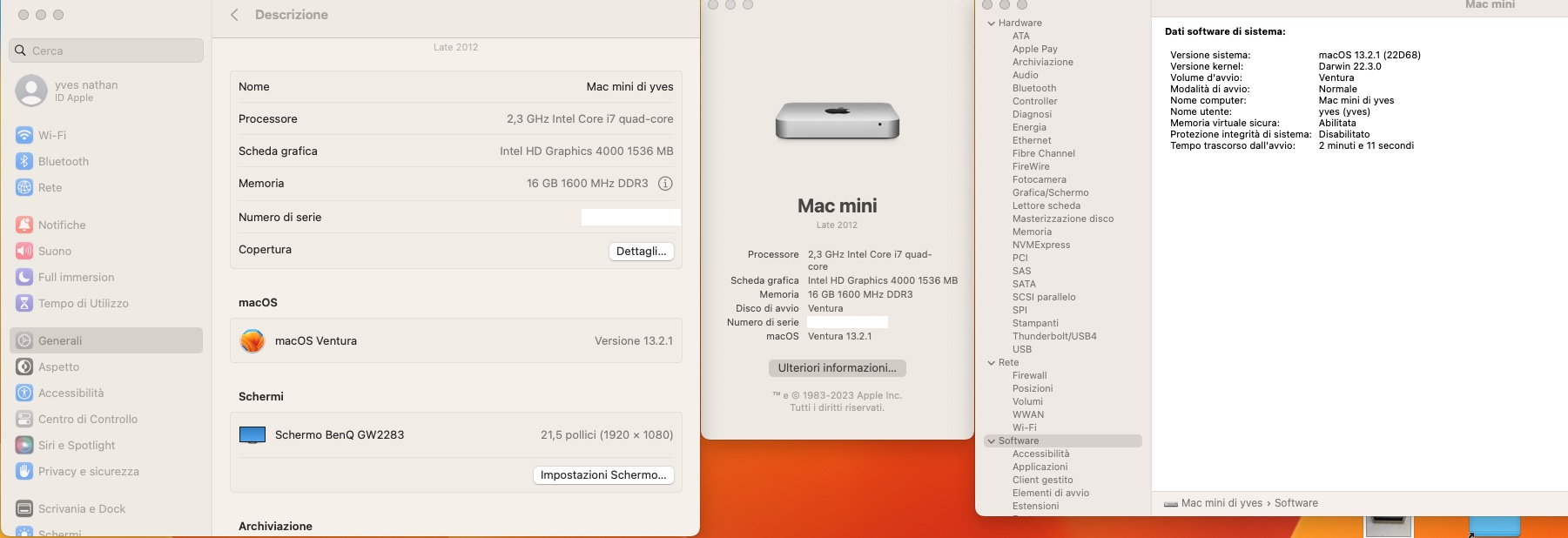
Task: Select Energia in Hardware list
Action: [1030, 127]
